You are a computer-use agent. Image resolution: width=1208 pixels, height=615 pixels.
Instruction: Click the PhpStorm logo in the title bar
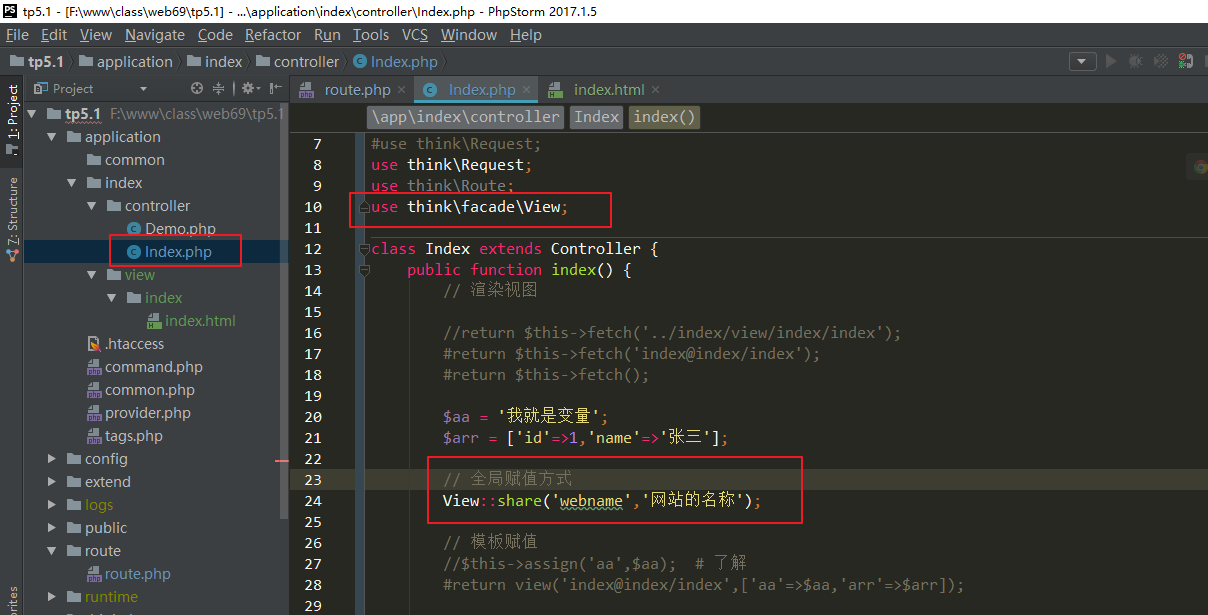tap(10, 10)
